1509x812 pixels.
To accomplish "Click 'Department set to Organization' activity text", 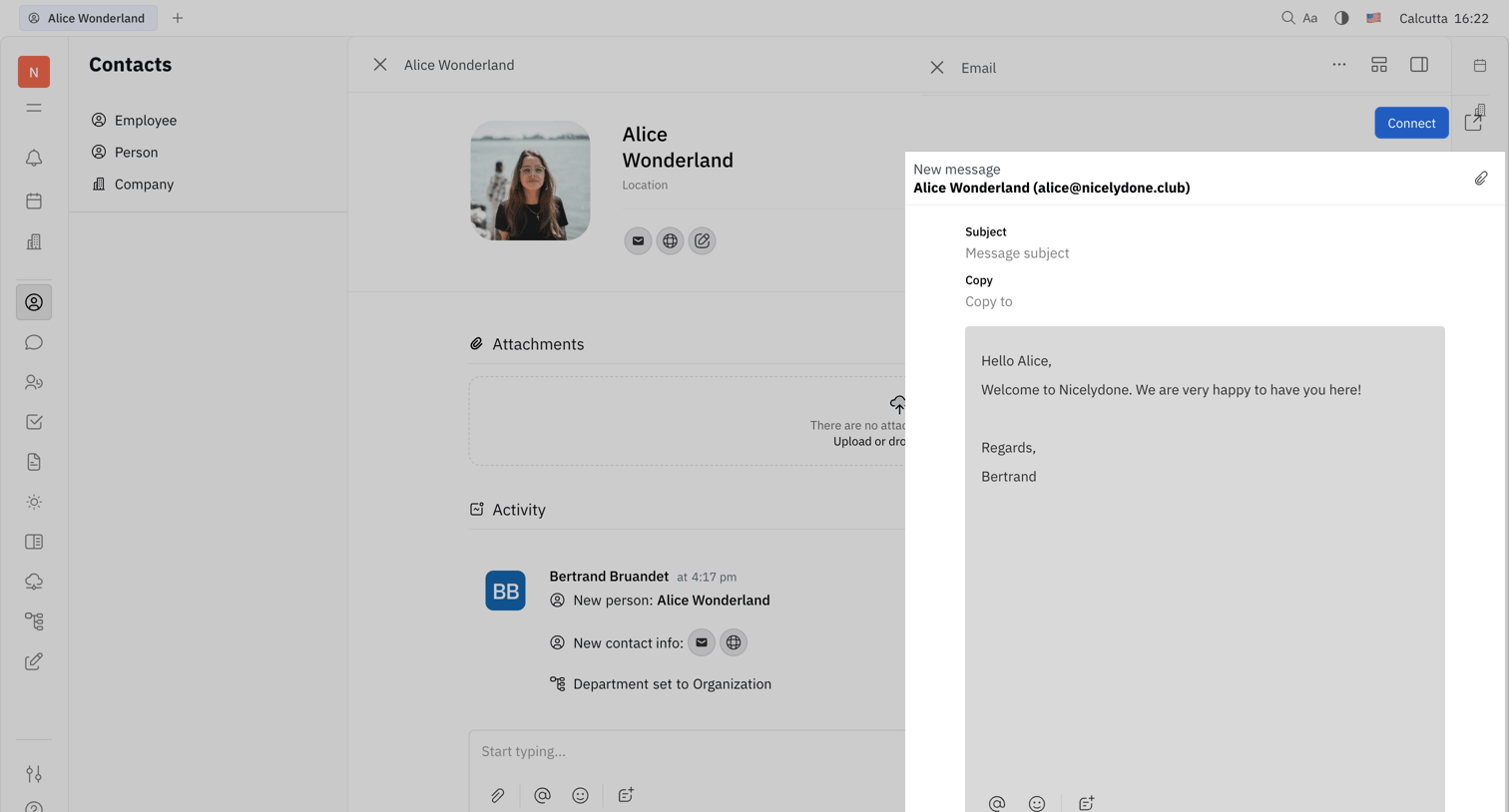I will click(x=672, y=684).
